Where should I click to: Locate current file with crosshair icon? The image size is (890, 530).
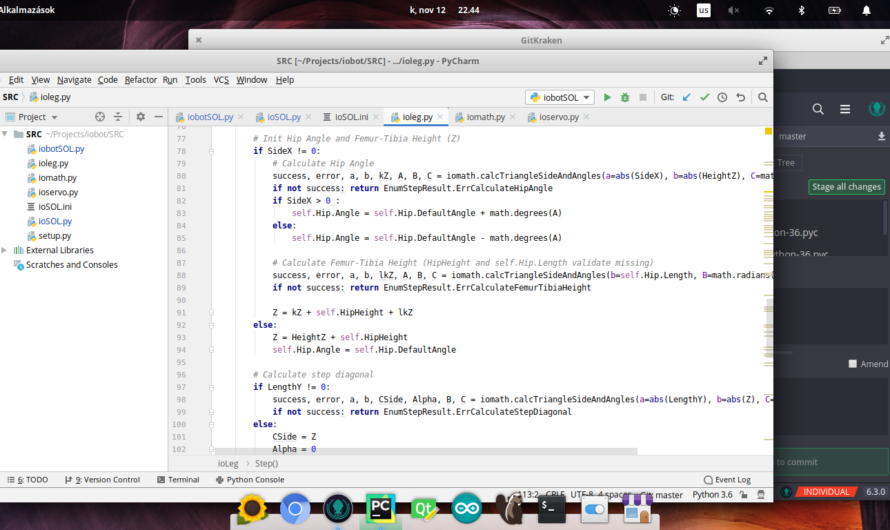click(x=100, y=117)
